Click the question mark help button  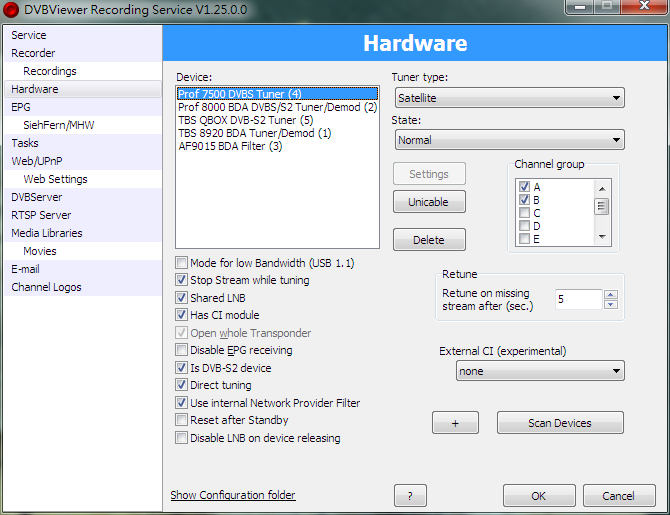tap(410, 496)
